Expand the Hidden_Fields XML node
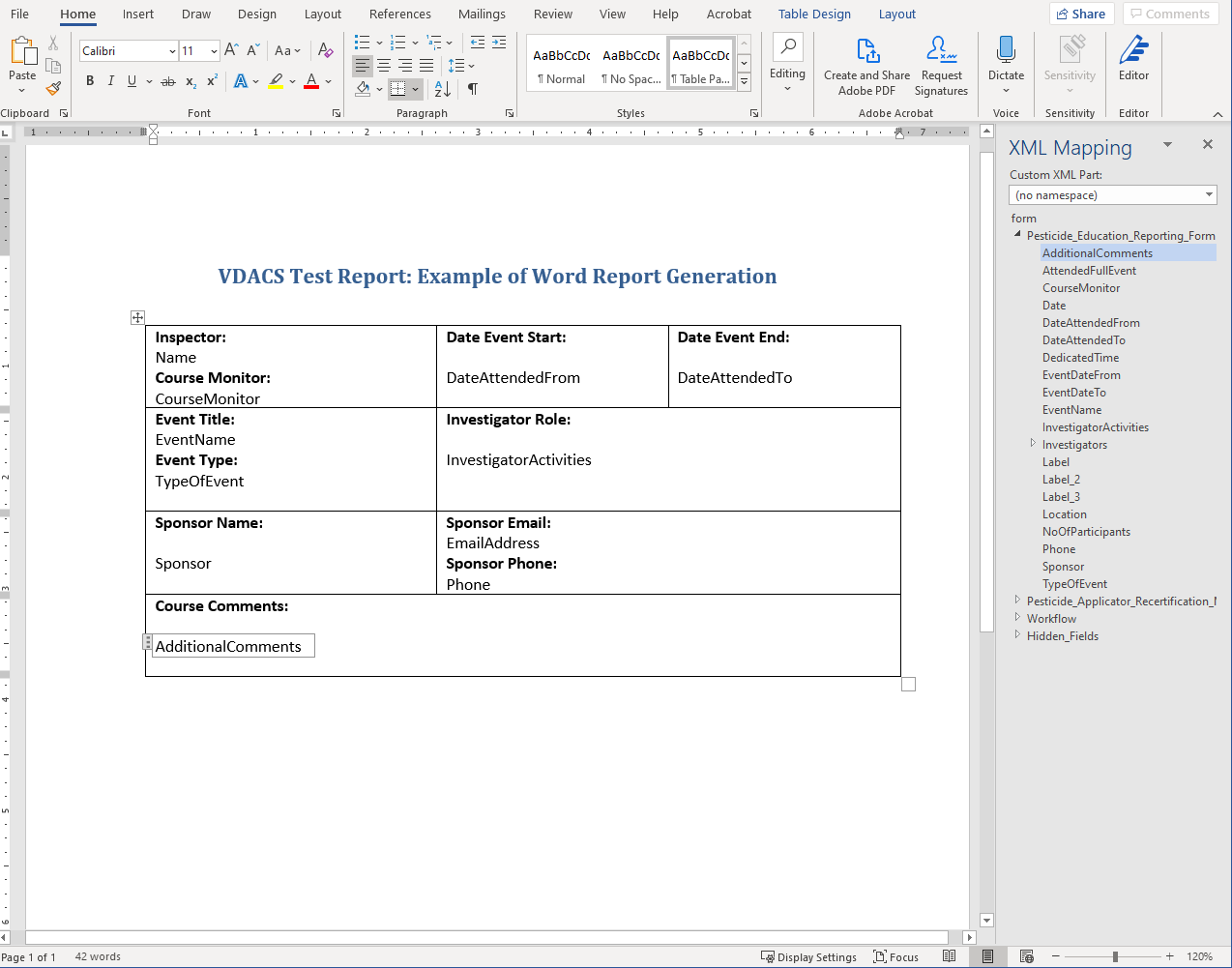The height and width of the screenshot is (968, 1232). (x=1017, y=634)
